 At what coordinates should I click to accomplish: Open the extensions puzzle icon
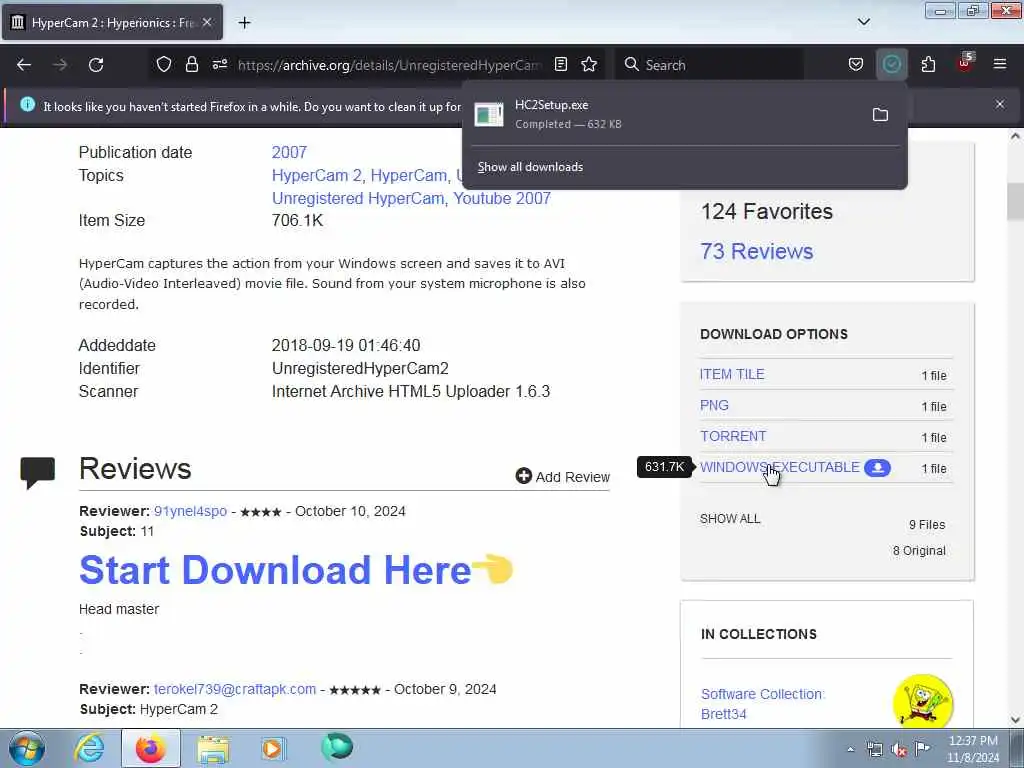pyautogui.click(x=928, y=64)
